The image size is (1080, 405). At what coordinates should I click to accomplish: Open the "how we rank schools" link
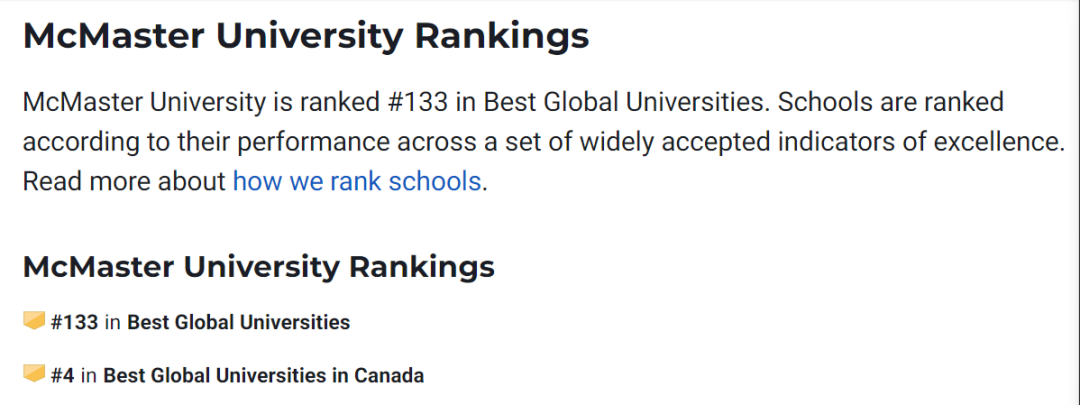pos(357,183)
